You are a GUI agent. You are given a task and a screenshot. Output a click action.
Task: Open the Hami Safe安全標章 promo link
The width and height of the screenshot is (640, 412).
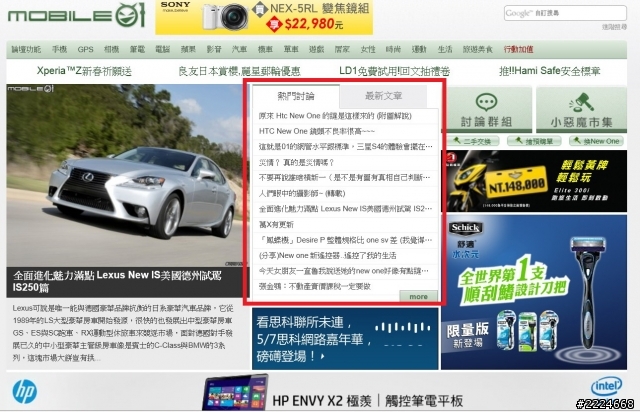(549, 71)
